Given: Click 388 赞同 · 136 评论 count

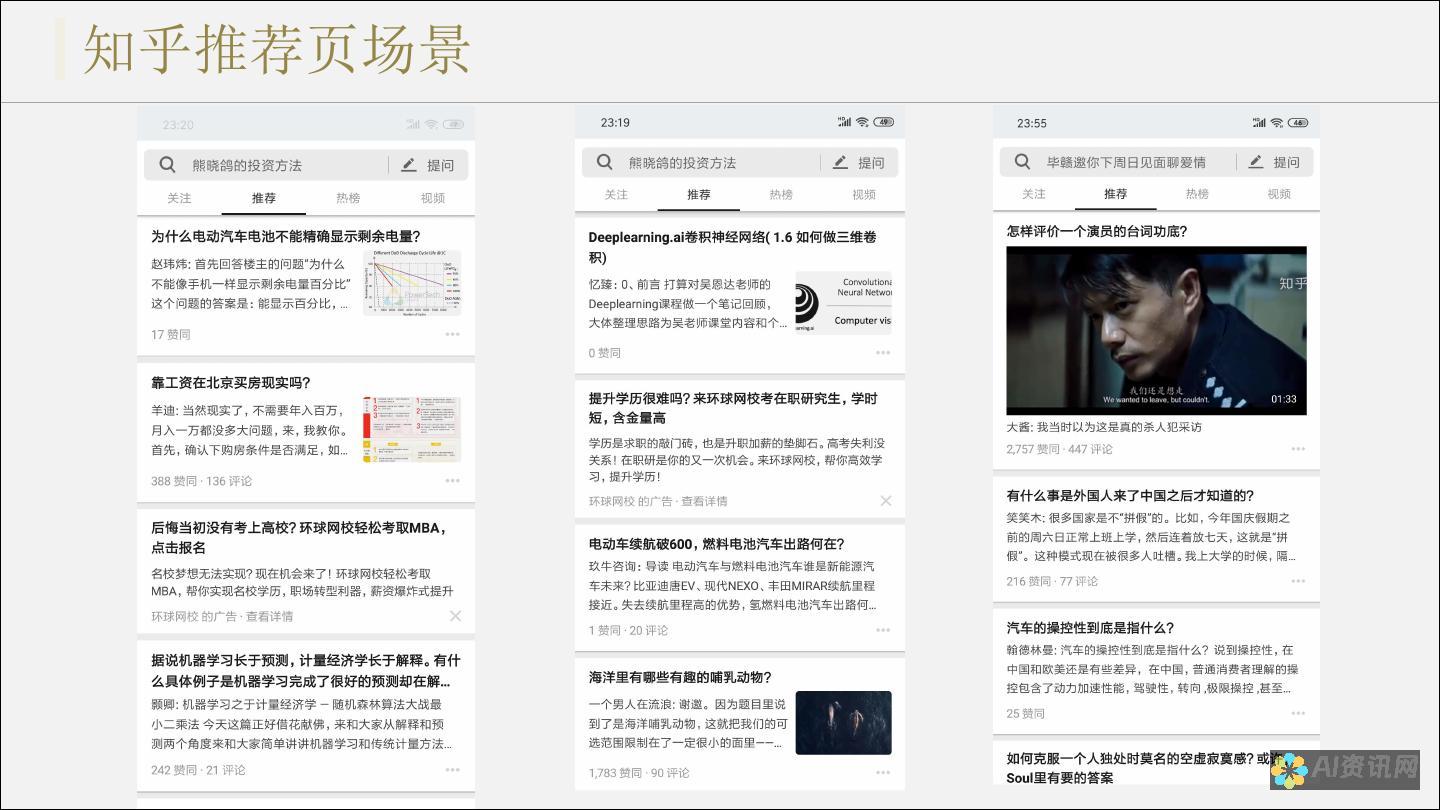Looking at the screenshot, I should 201,481.
